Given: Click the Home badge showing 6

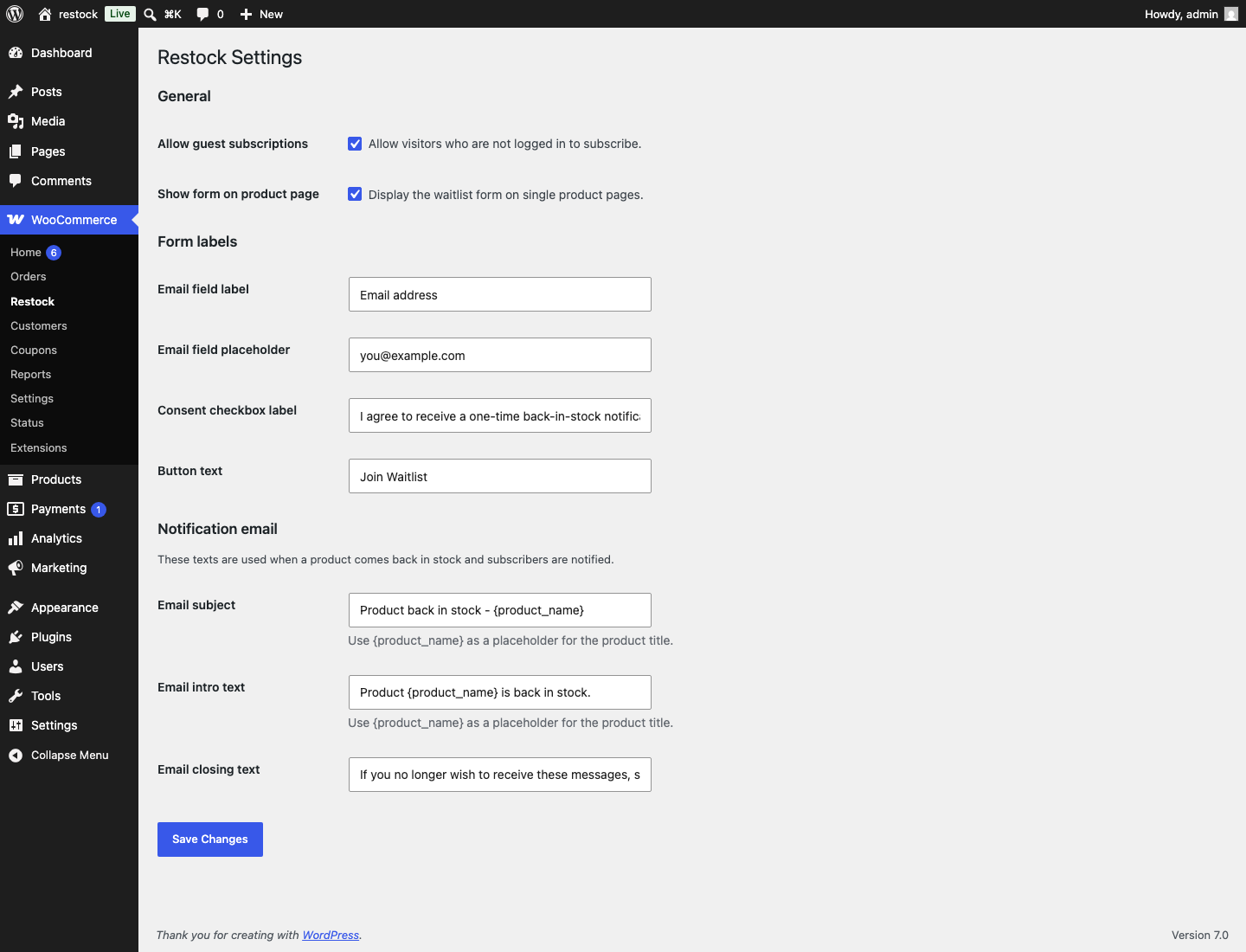Looking at the screenshot, I should click(54, 253).
